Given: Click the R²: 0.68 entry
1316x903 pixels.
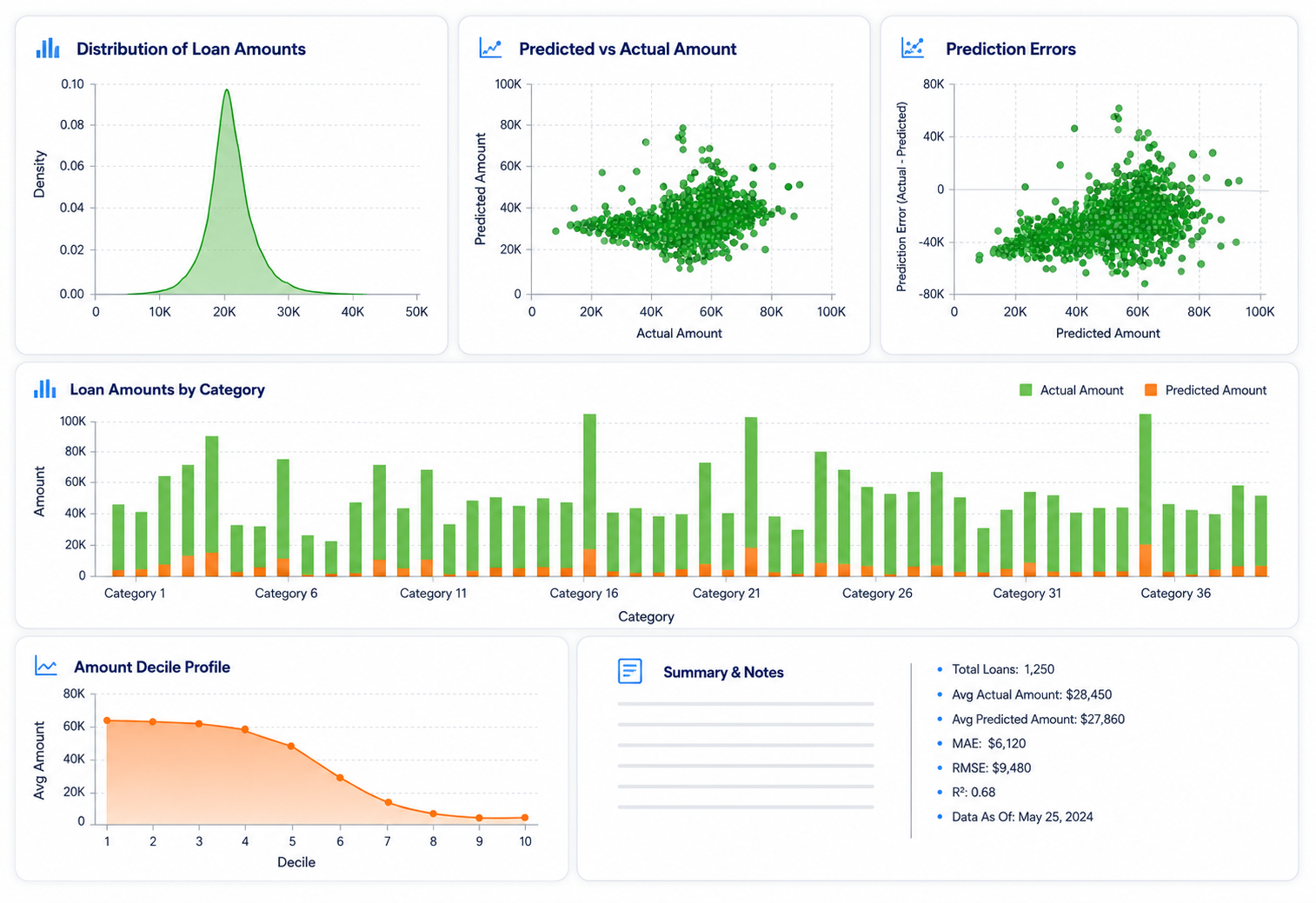Looking at the screenshot, I should tap(974, 792).
